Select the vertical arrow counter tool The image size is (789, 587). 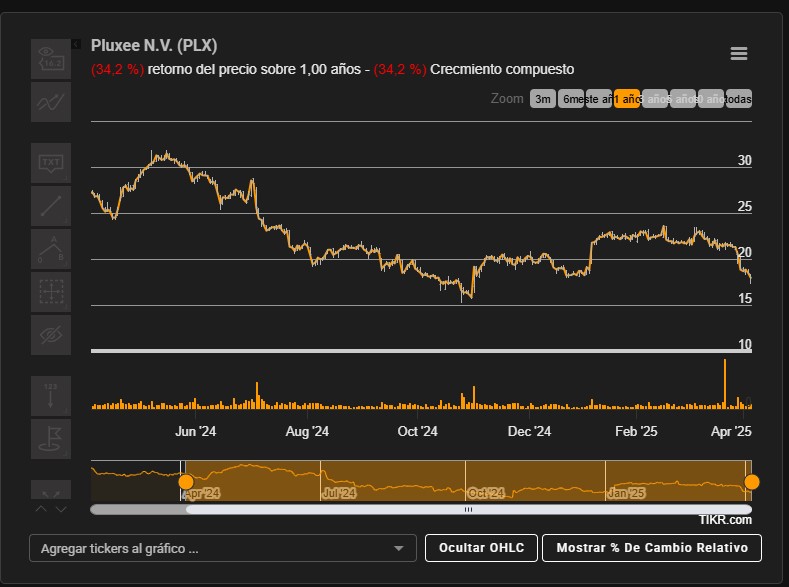(x=51, y=396)
